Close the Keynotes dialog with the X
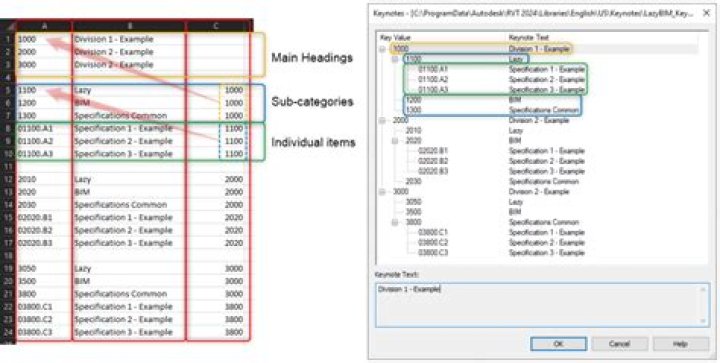Image resolution: width=720 pixels, height=363 pixels. click(707, 13)
